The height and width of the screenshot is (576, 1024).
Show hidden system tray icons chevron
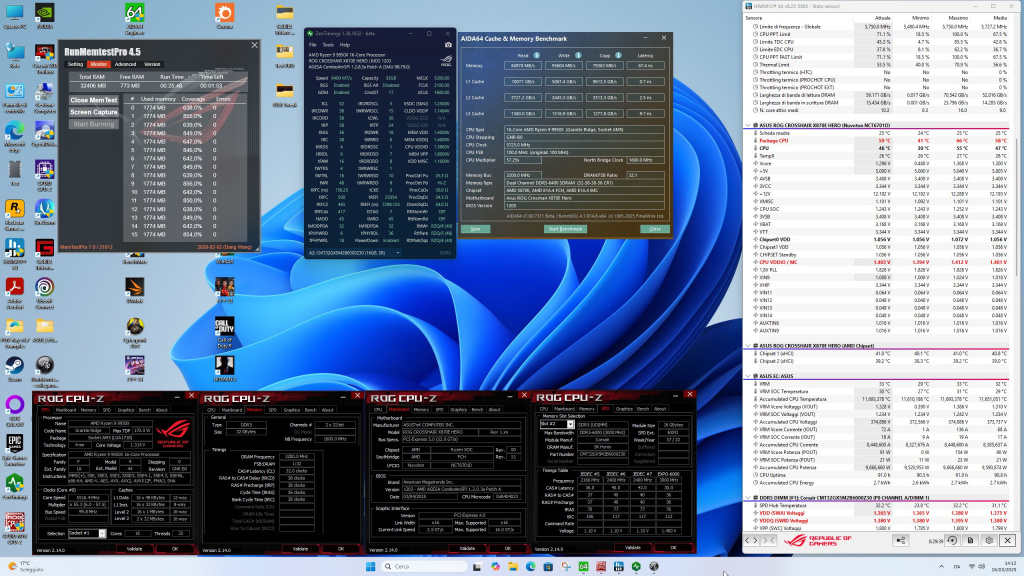941,566
